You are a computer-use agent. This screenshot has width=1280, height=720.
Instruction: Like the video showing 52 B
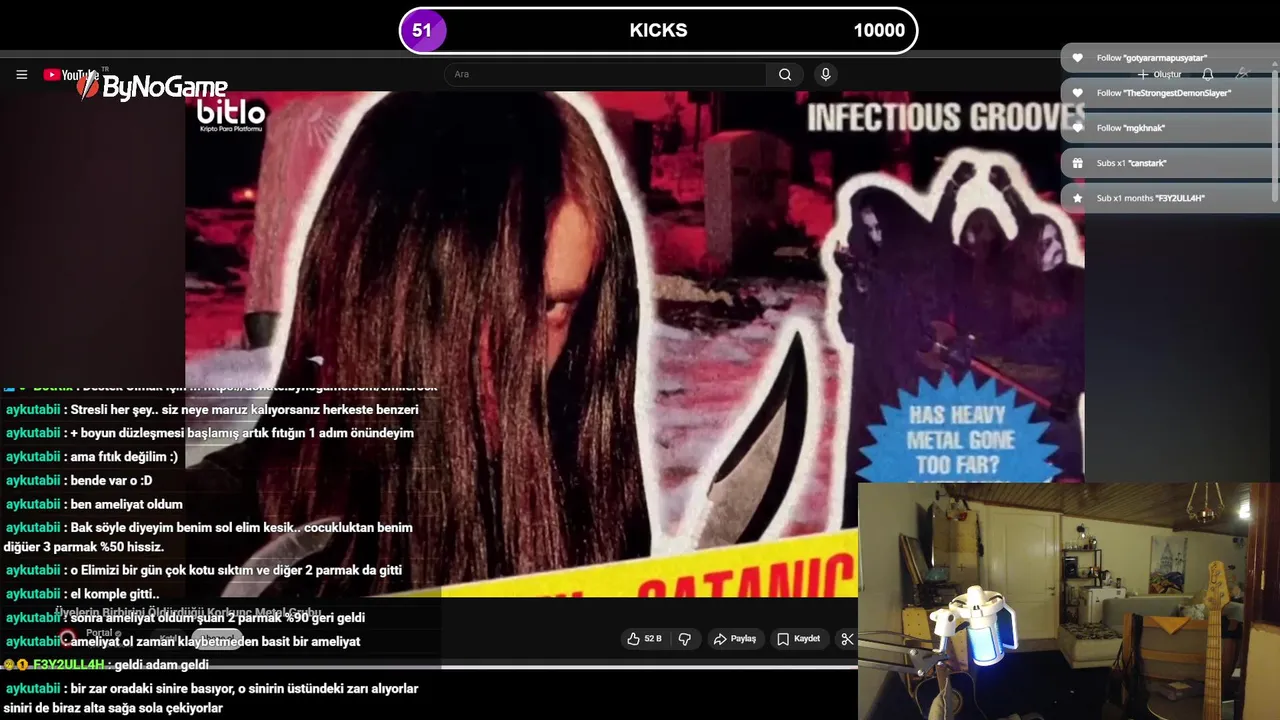[x=644, y=639]
